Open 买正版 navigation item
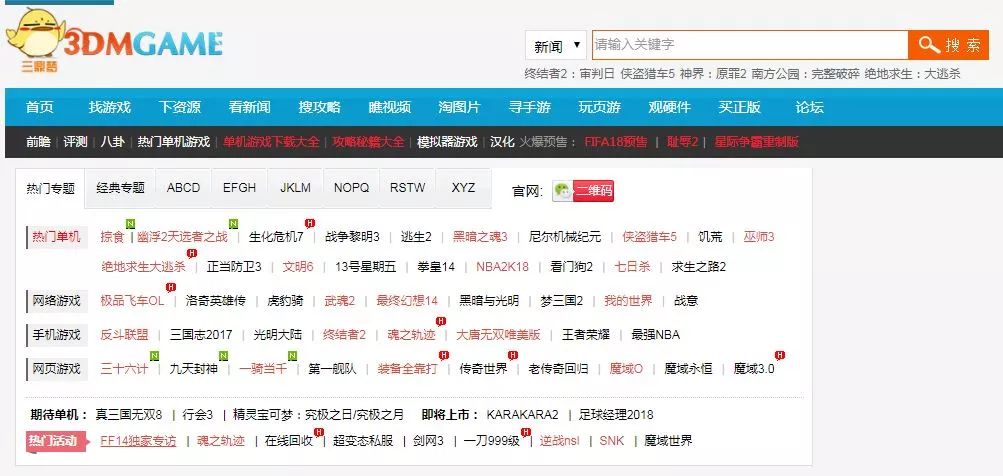 (739, 107)
